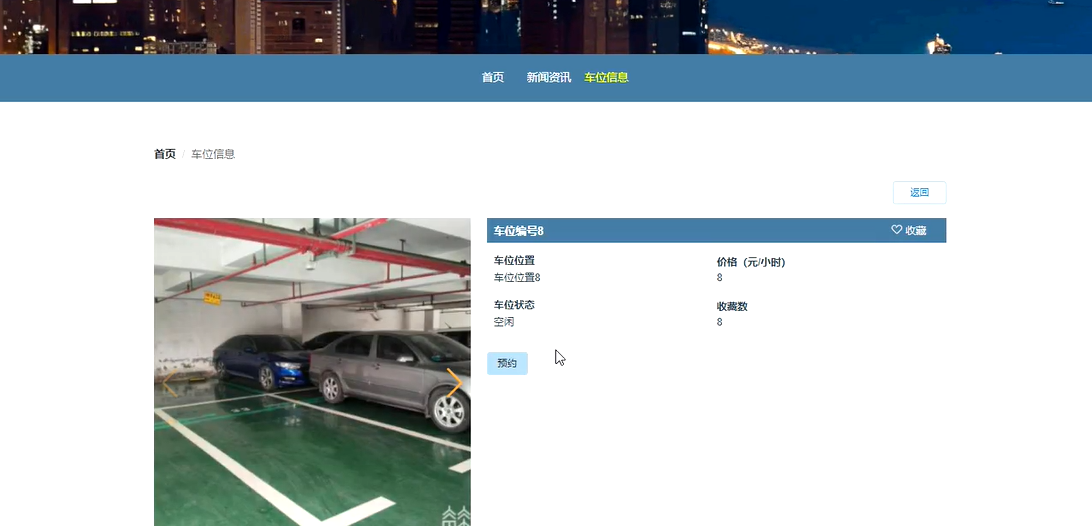Open the 新闻资讯 navigation menu item

pos(549,77)
